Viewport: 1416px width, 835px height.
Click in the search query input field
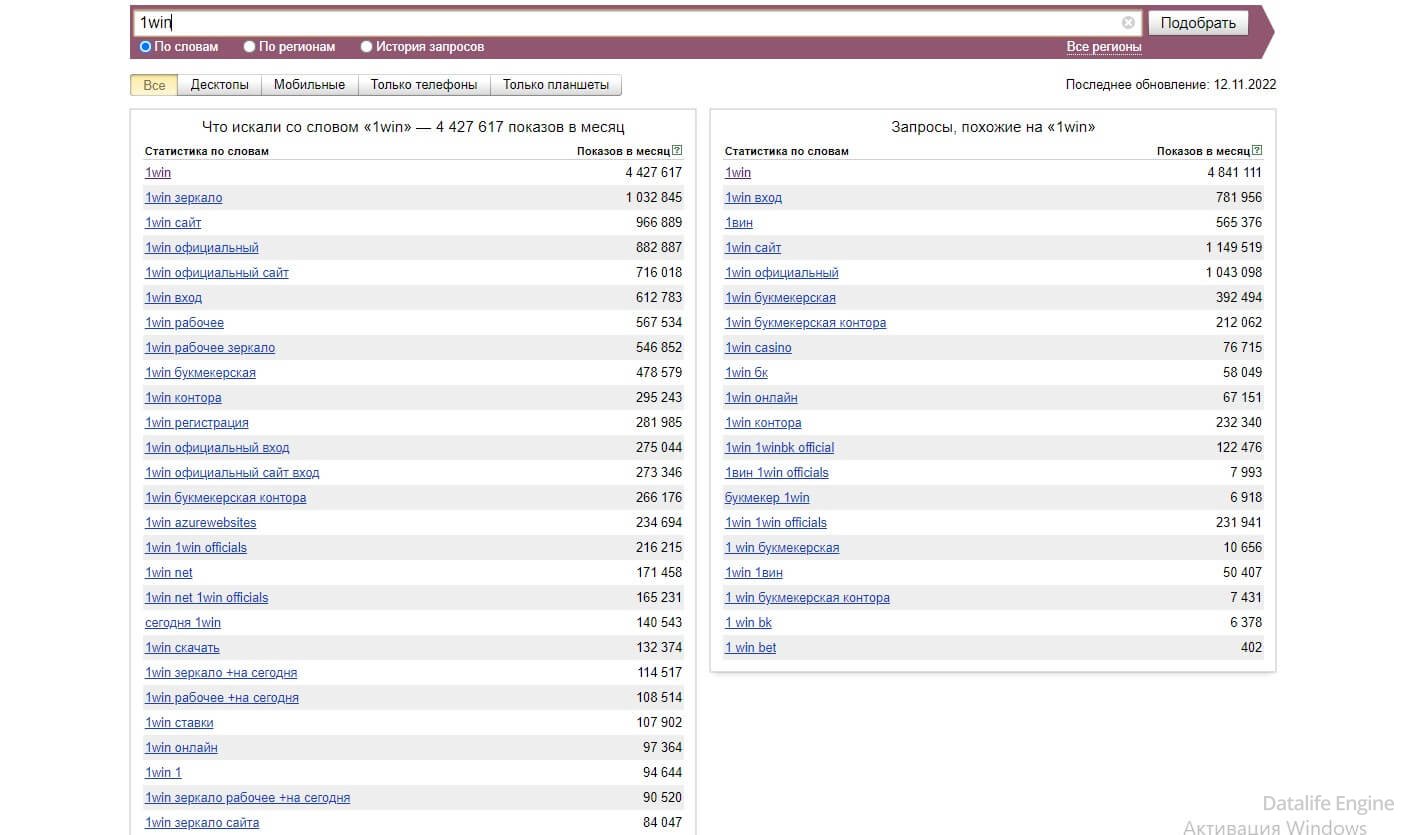[x=630, y=23]
